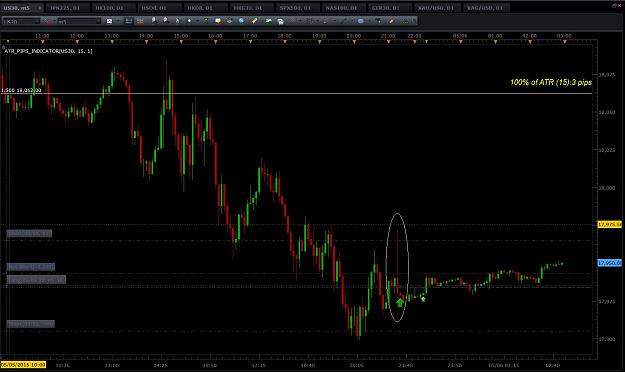
Task: Close the US30, m5 tab with its x
Action: coord(39,8)
